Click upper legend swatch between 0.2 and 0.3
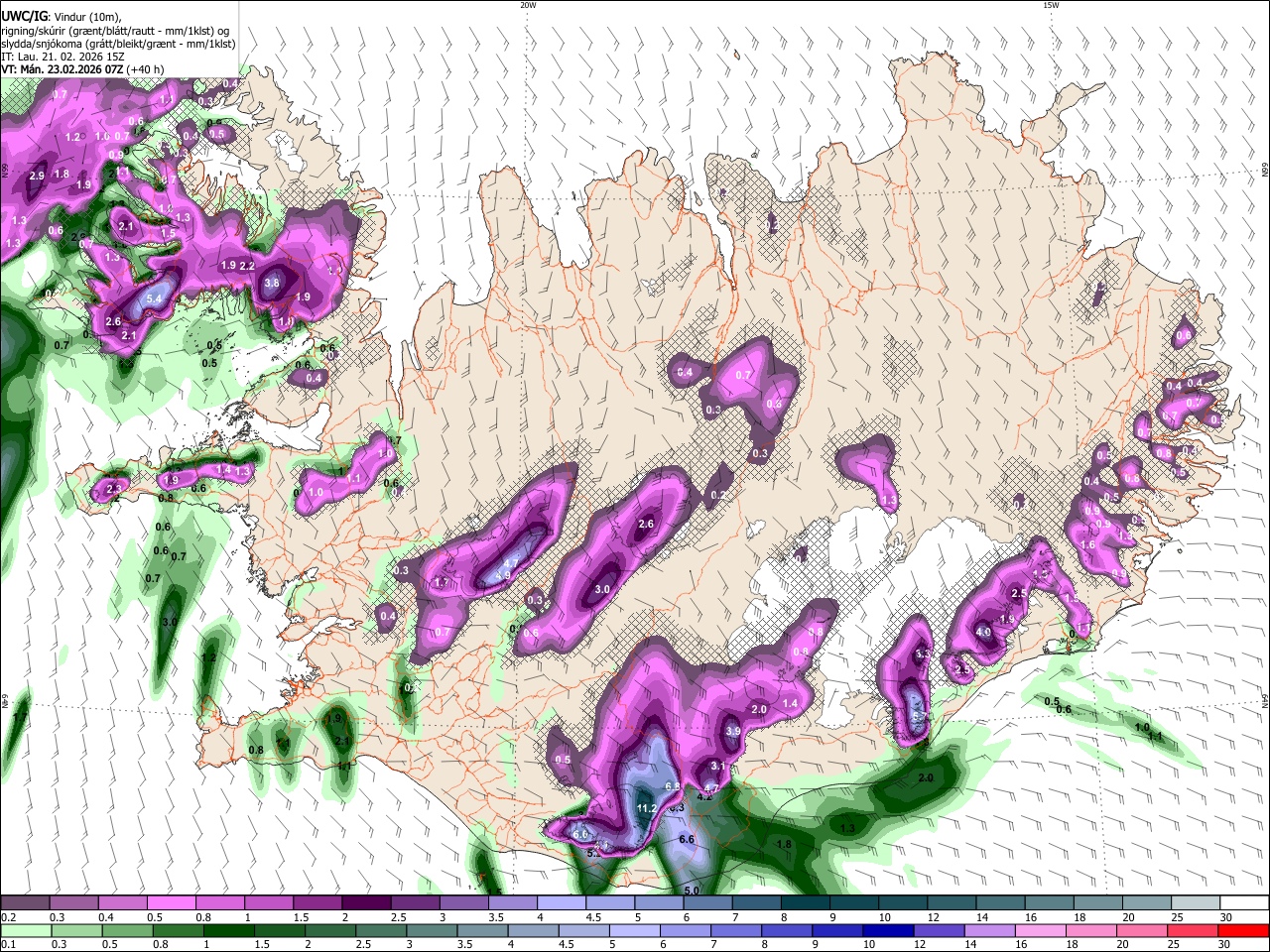 [x=25, y=902]
